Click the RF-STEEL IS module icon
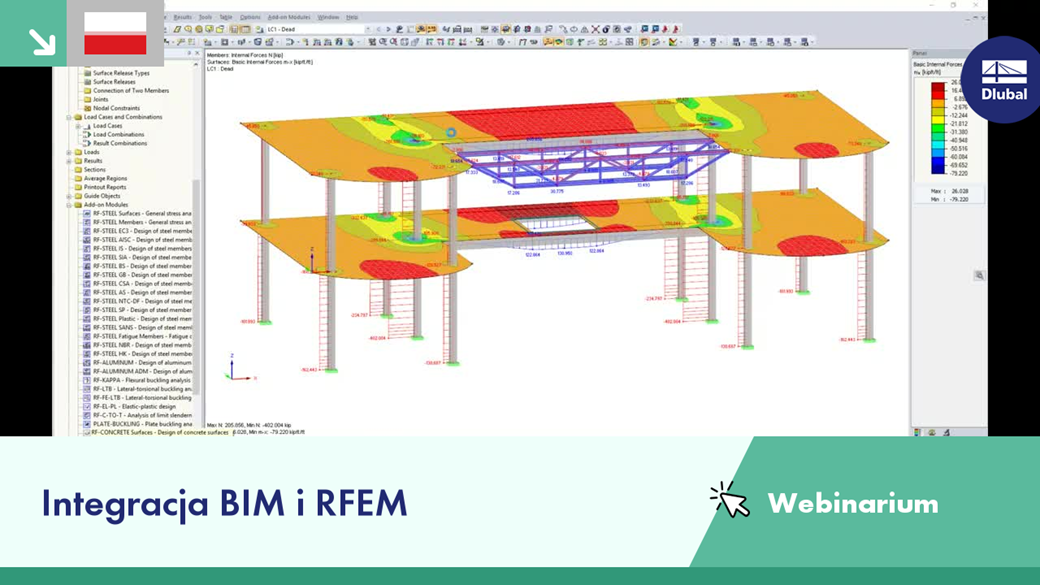The width and height of the screenshot is (1040, 585). coord(87,249)
